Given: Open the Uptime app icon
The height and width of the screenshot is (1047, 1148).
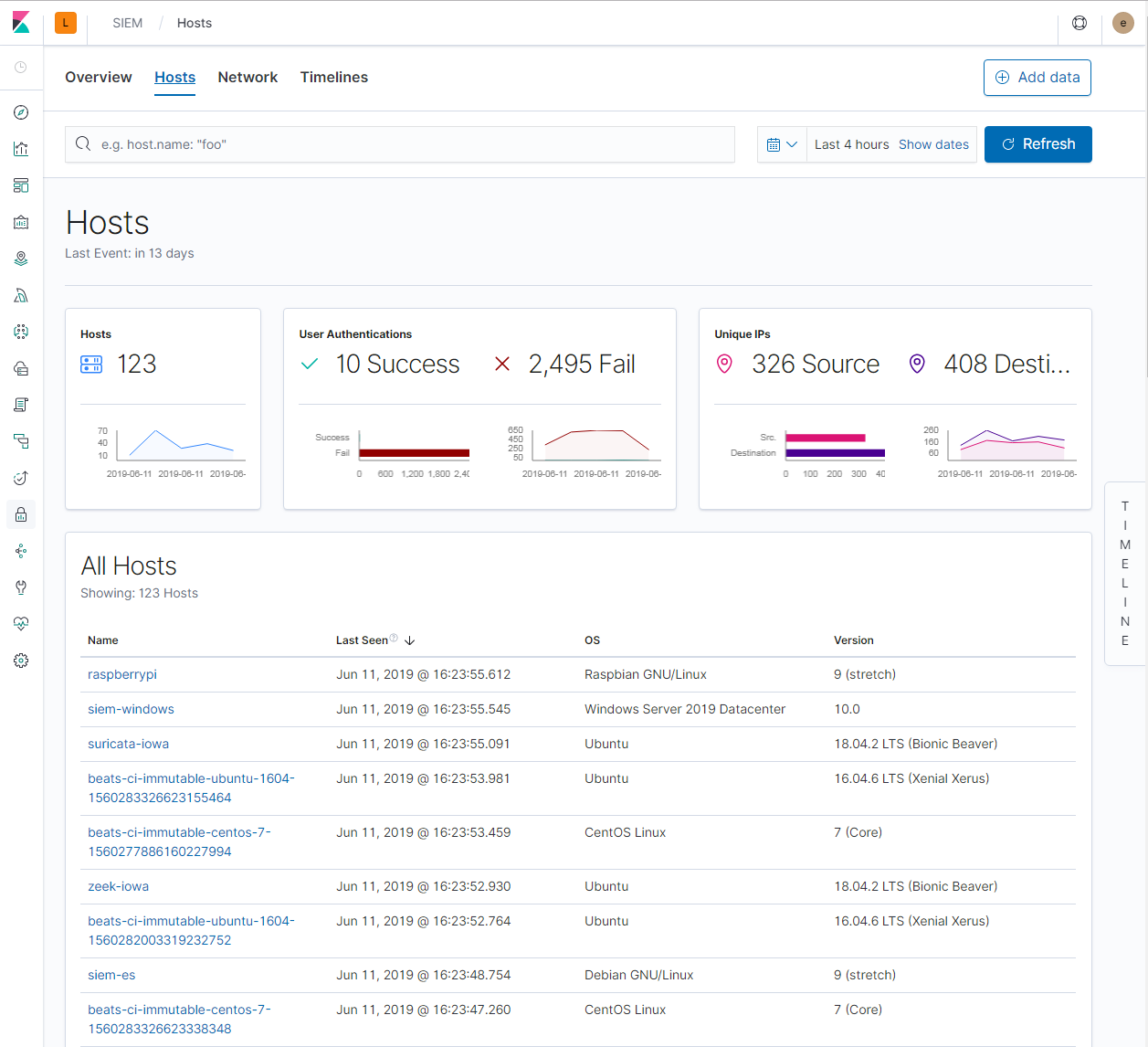Looking at the screenshot, I should [20, 478].
